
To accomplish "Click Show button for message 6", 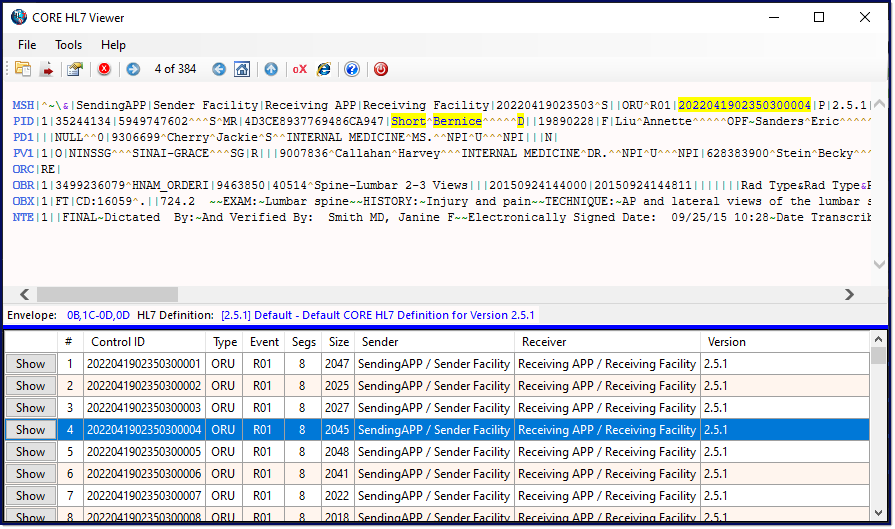I will [x=31, y=474].
